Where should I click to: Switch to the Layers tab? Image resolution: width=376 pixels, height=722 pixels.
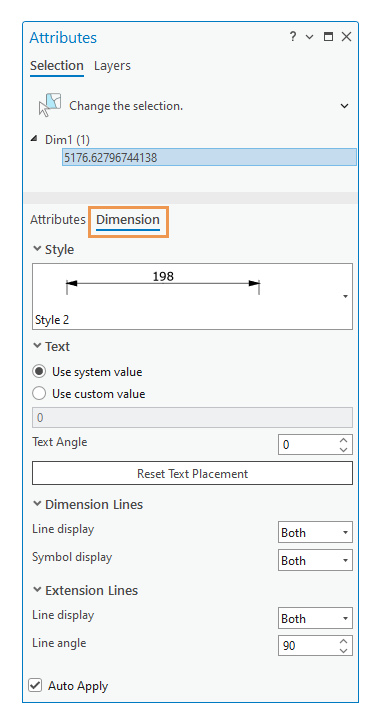112,65
